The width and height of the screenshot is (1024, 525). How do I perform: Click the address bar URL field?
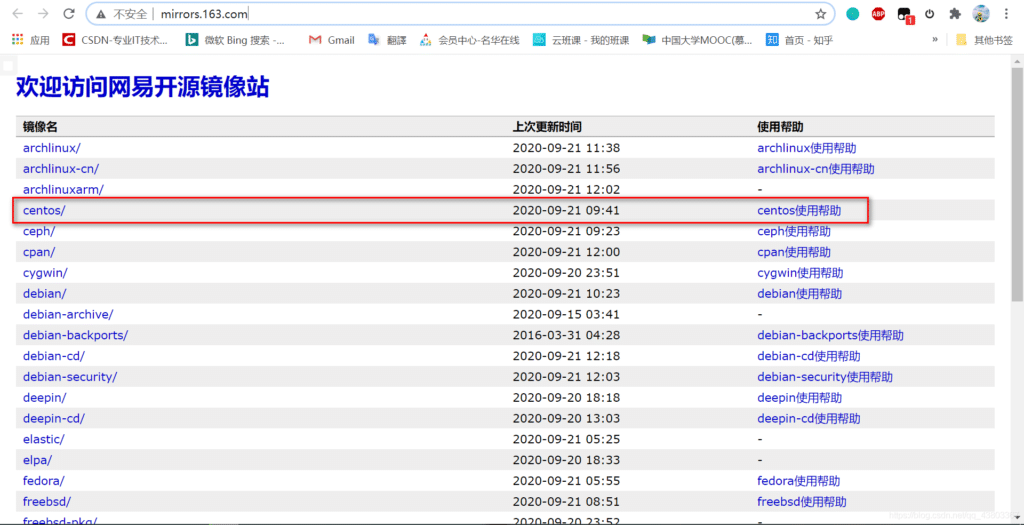click(x=450, y=14)
